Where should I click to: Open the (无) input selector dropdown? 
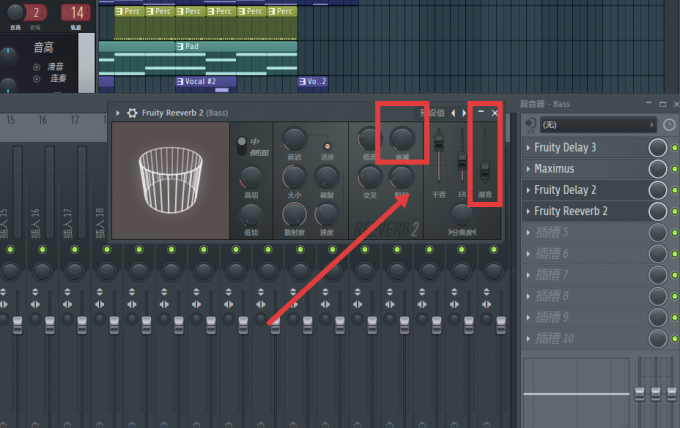[598, 125]
